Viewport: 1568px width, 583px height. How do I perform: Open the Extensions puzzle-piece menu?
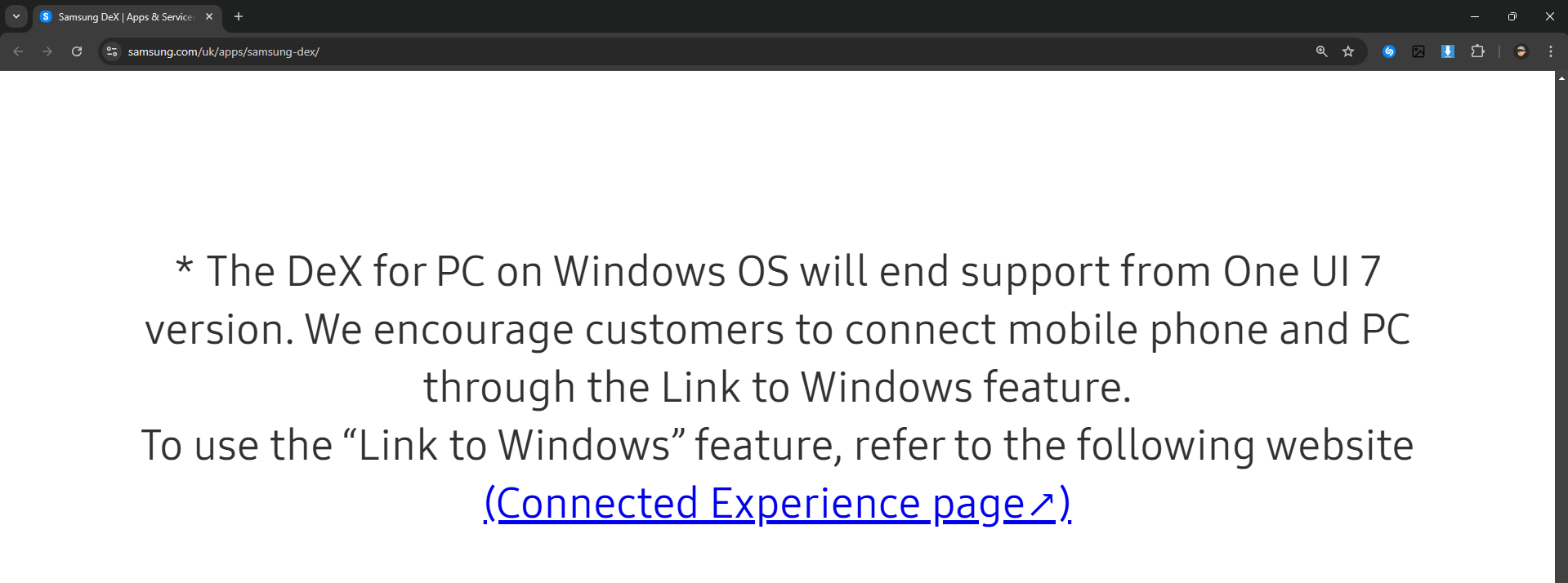point(1477,51)
